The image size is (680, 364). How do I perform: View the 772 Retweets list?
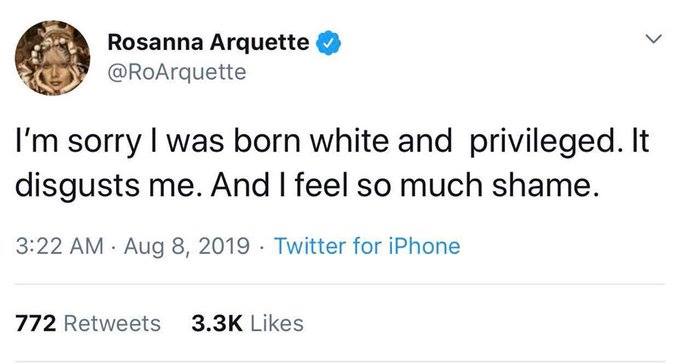[88, 324]
